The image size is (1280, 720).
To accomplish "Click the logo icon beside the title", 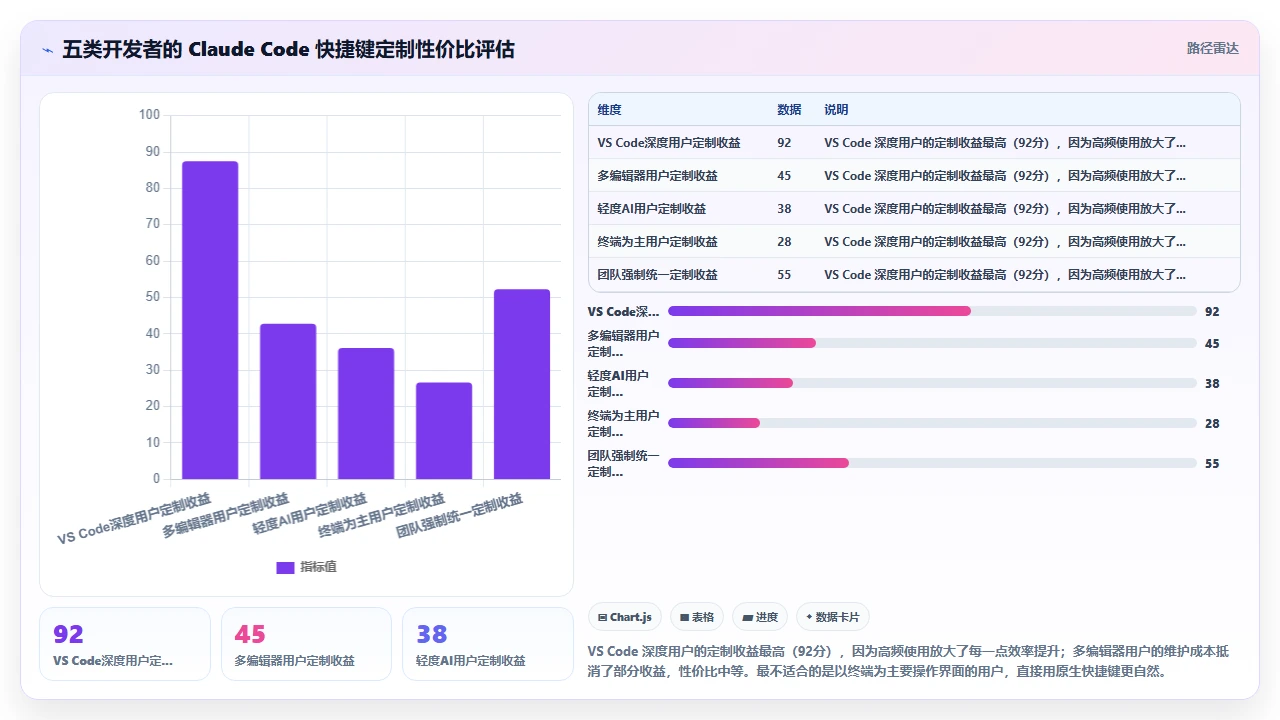I will tap(48, 49).
